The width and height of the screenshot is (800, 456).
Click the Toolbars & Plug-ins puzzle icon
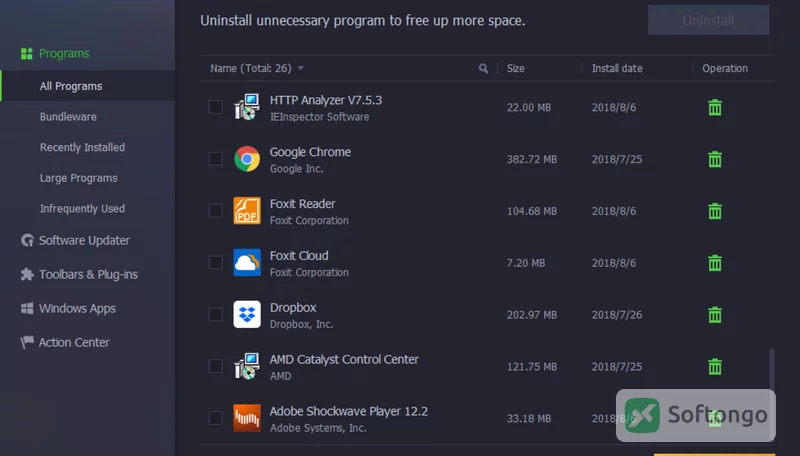pos(27,274)
